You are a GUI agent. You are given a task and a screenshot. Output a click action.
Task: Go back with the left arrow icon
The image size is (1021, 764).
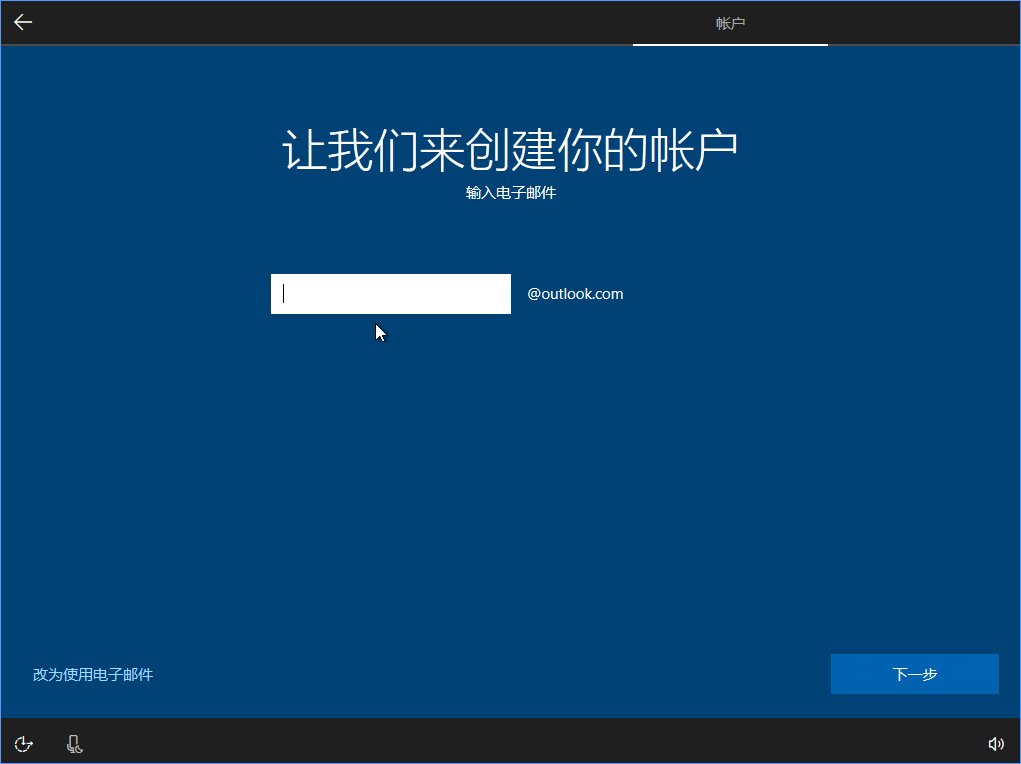pos(23,22)
